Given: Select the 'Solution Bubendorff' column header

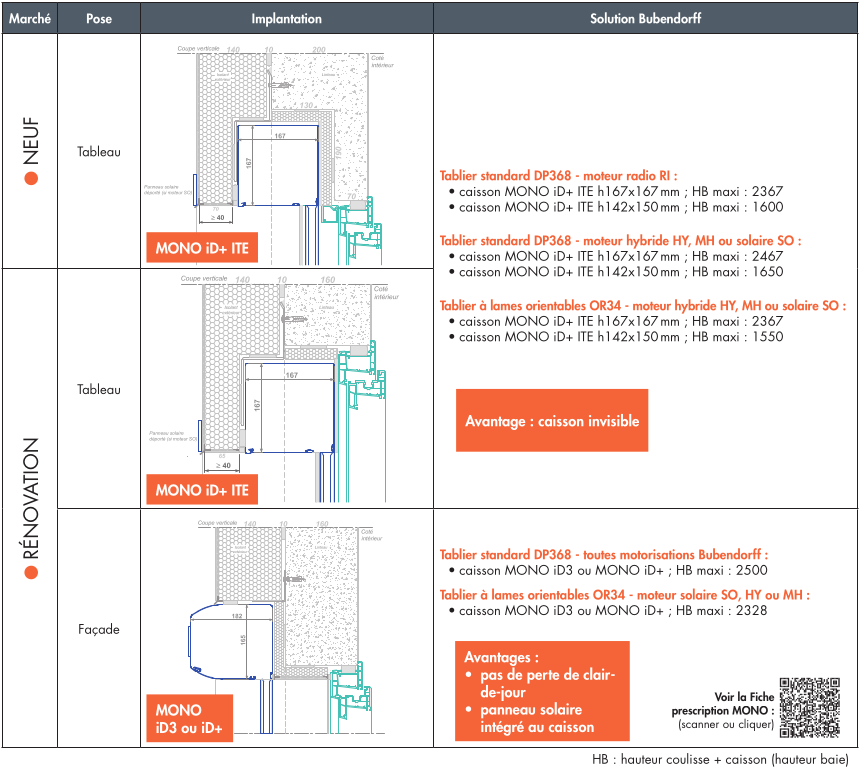Looking at the screenshot, I should [x=645, y=18].
